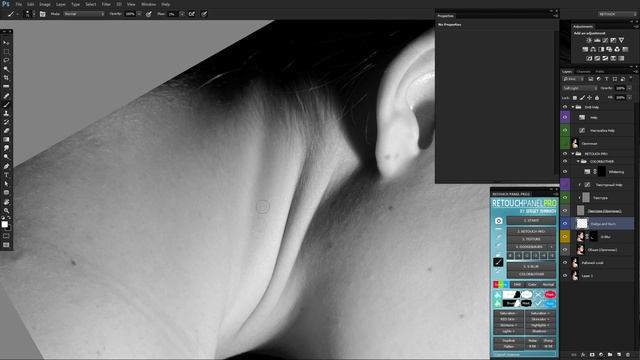Select the Clone Stamp tool
This screenshot has height=360, width=640.
pos(6,113)
